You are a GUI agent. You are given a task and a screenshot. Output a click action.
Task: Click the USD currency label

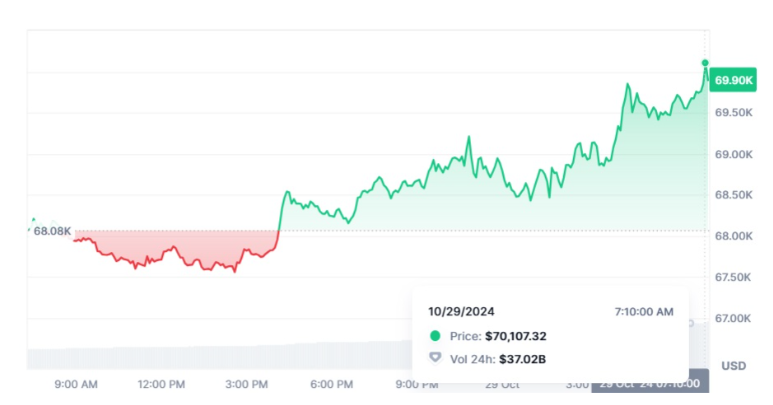point(734,365)
